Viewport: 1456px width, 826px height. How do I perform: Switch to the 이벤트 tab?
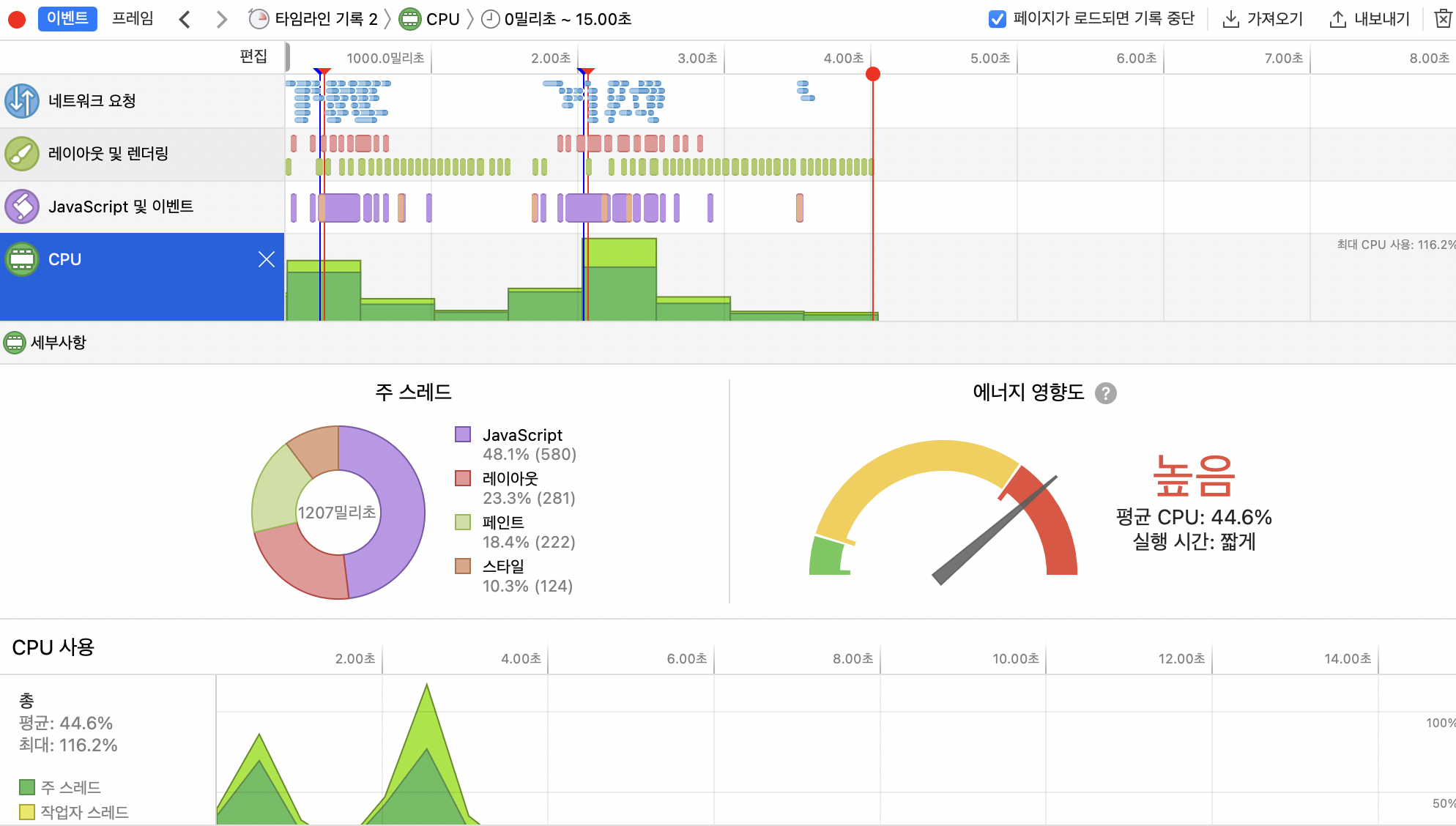click(67, 18)
